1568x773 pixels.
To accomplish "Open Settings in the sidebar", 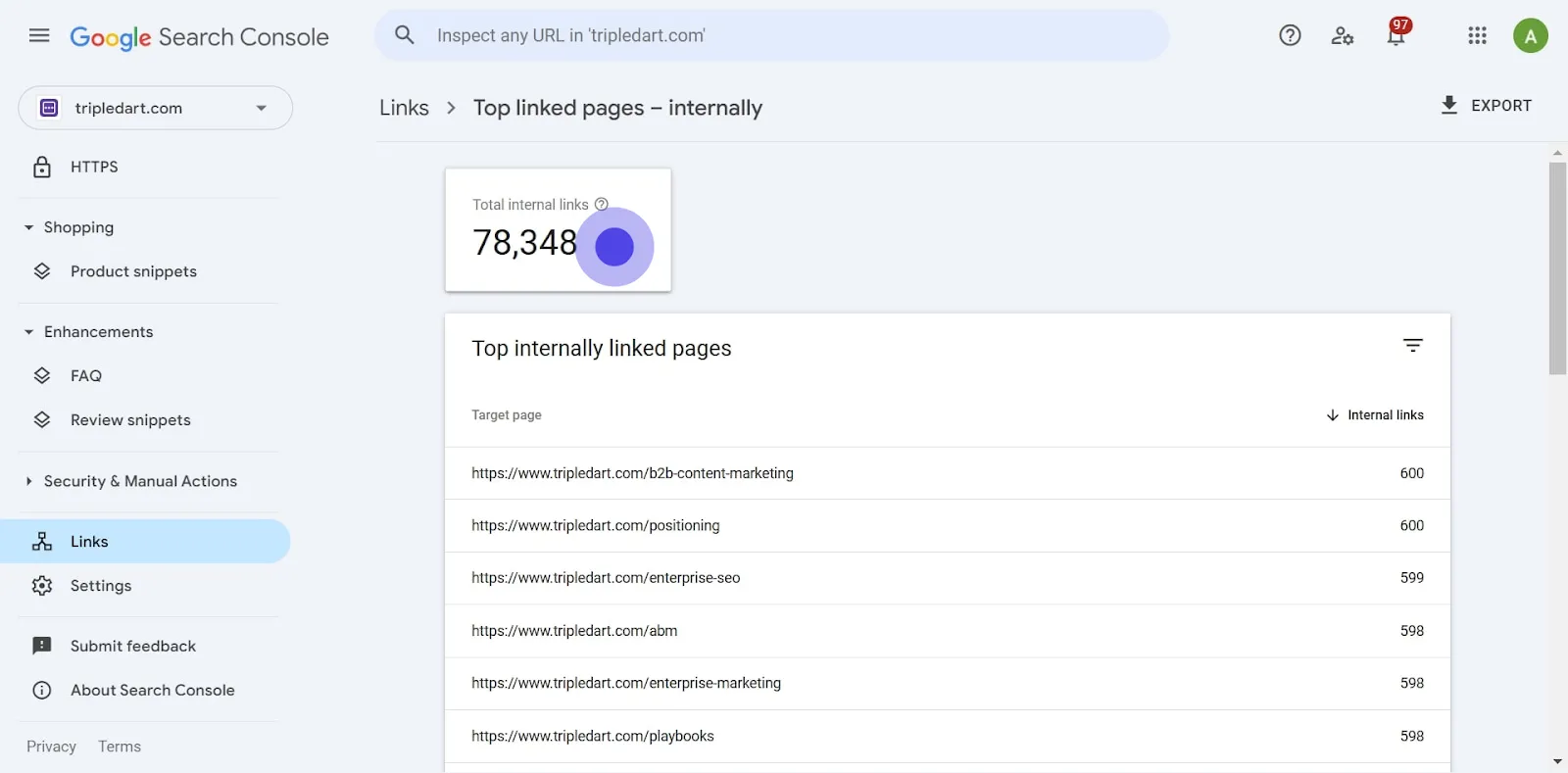I will click(147, 586).
